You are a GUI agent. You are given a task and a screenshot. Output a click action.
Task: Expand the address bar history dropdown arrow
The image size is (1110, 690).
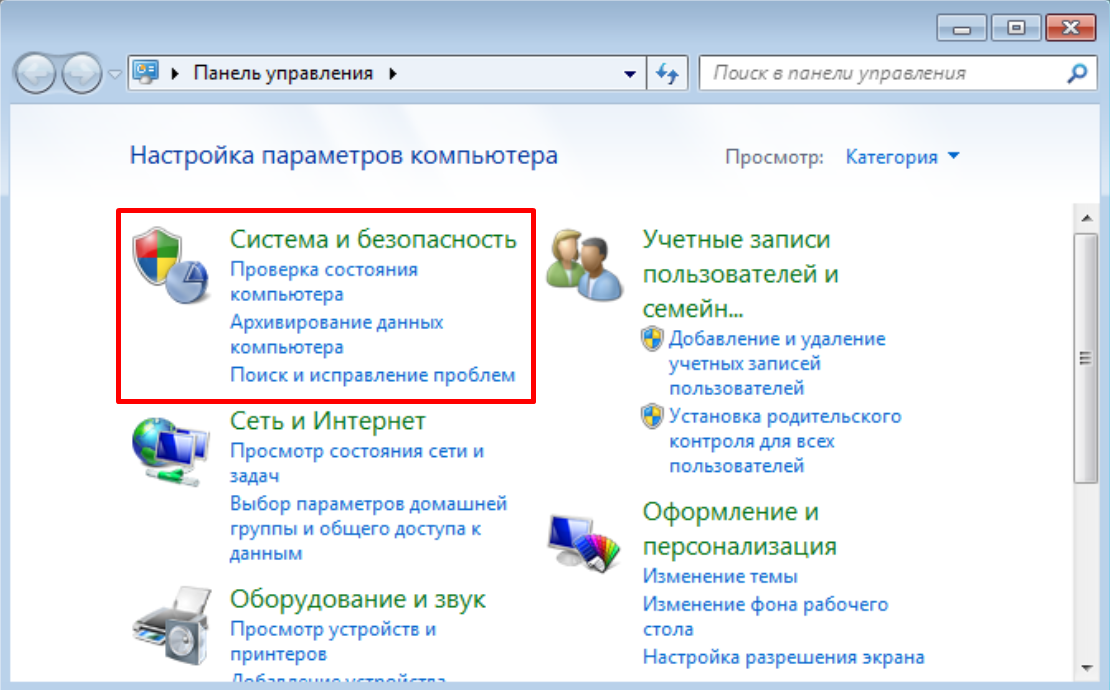[629, 74]
